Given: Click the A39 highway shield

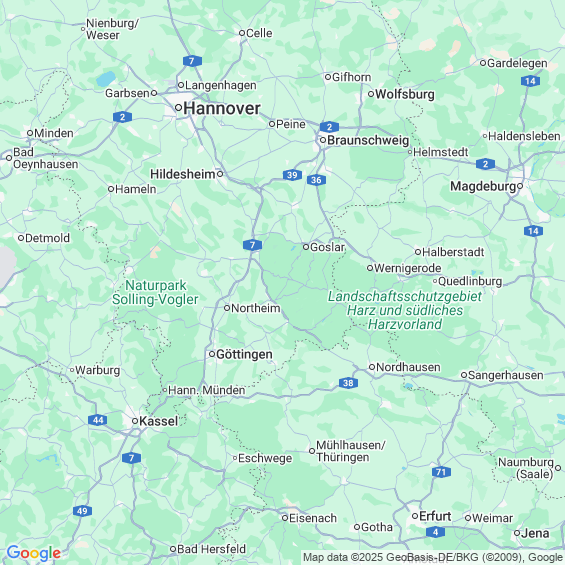Looking at the screenshot, I should [292, 175].
